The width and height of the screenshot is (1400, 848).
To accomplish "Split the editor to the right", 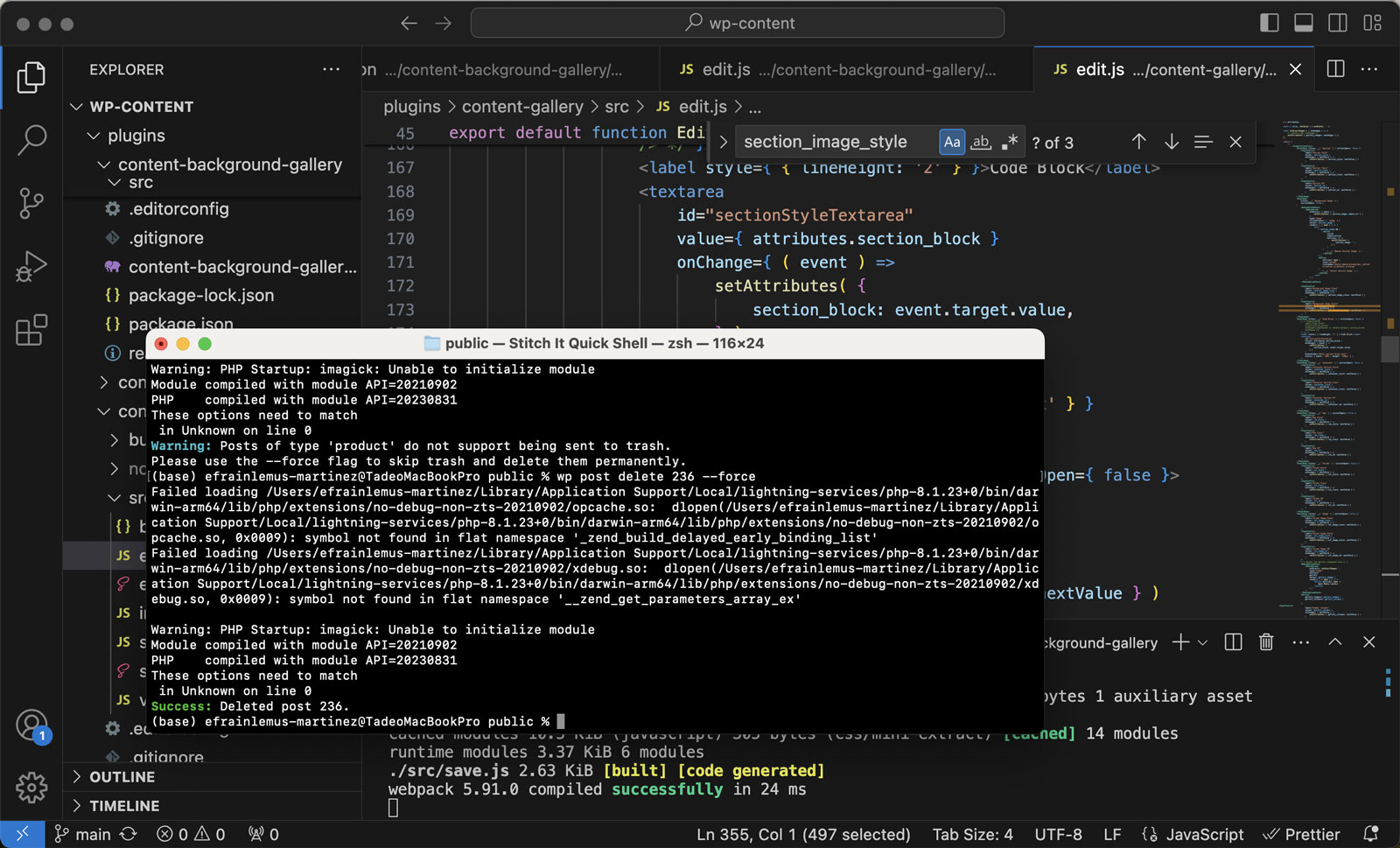I will [1335, 69].
